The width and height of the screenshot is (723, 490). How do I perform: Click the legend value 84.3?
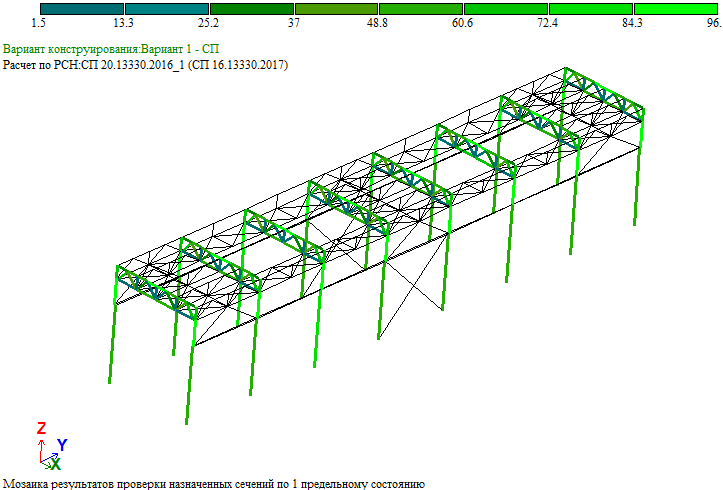[632, 23]
